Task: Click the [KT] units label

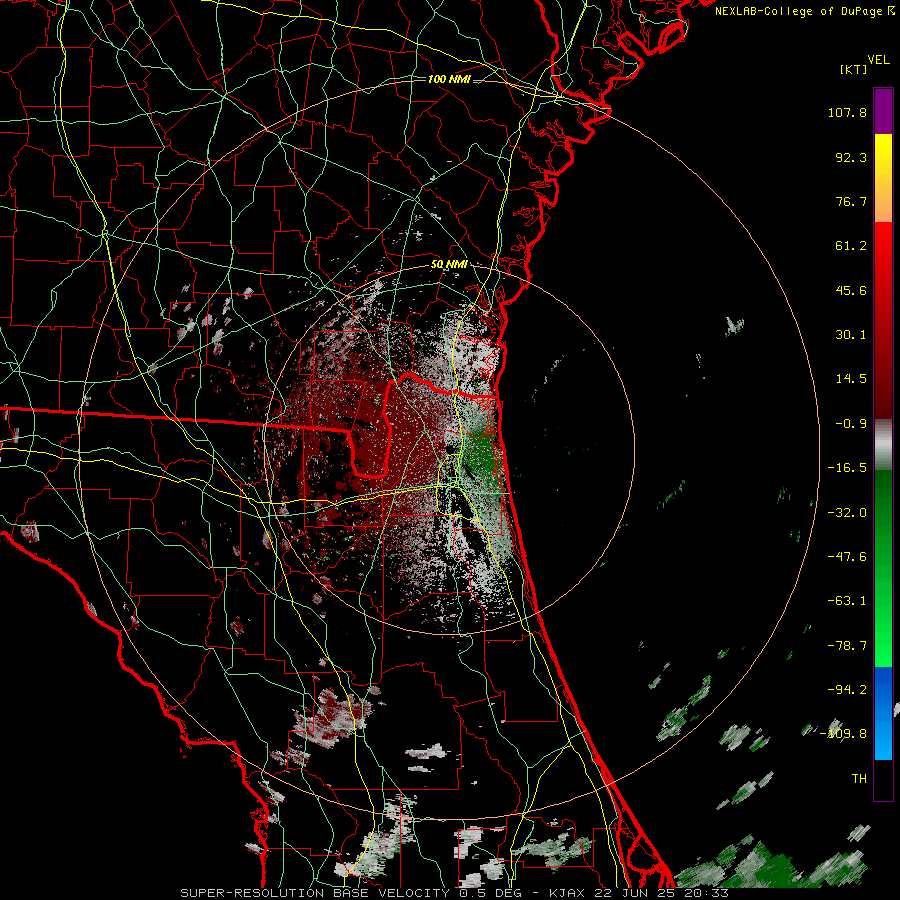Action: 853,69
